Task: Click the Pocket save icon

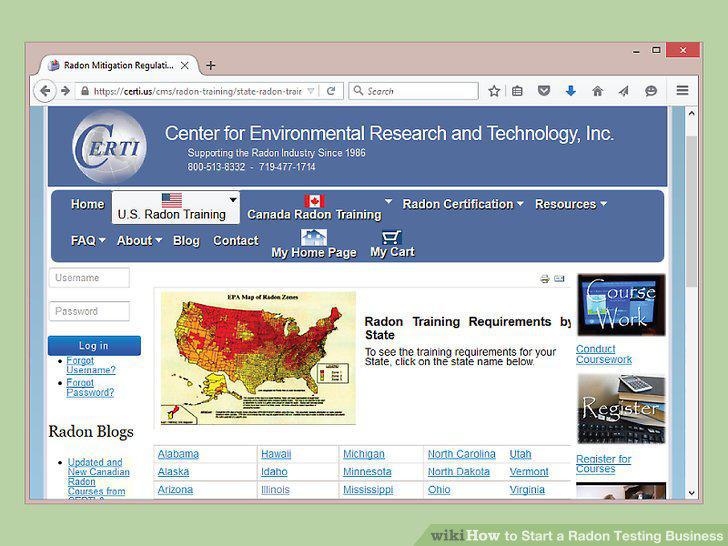Action: [544, 91]
